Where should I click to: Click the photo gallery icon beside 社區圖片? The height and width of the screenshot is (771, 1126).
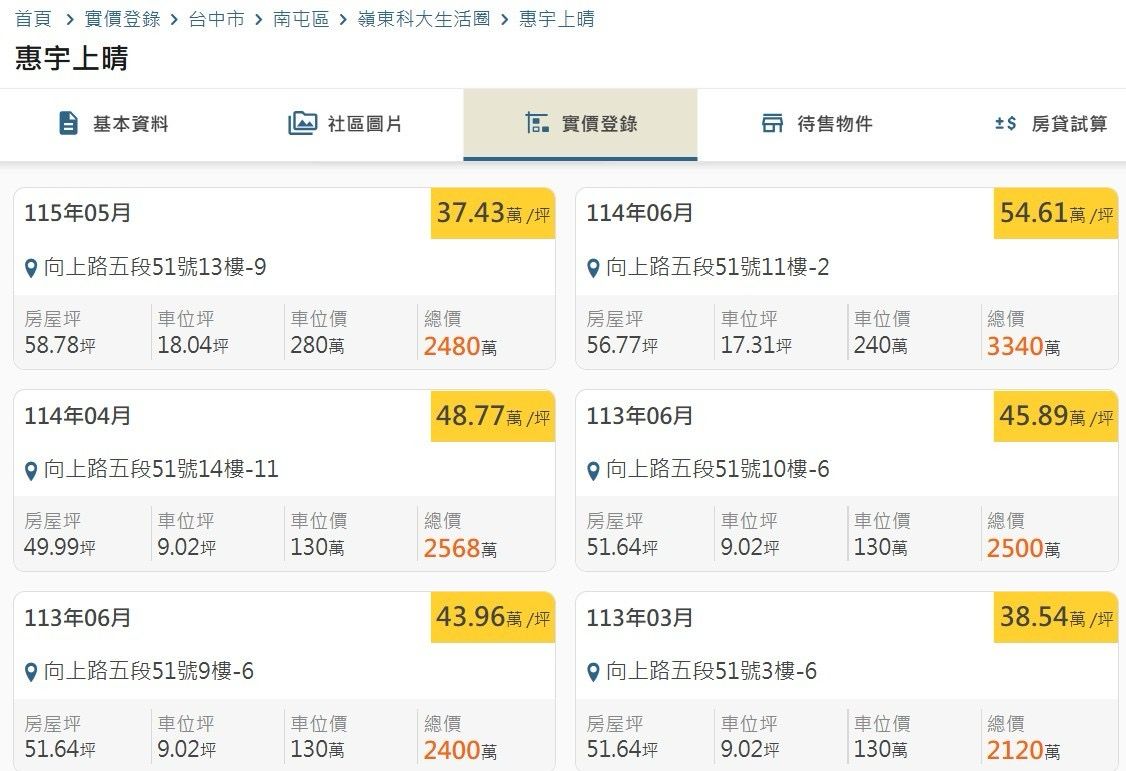302,123
